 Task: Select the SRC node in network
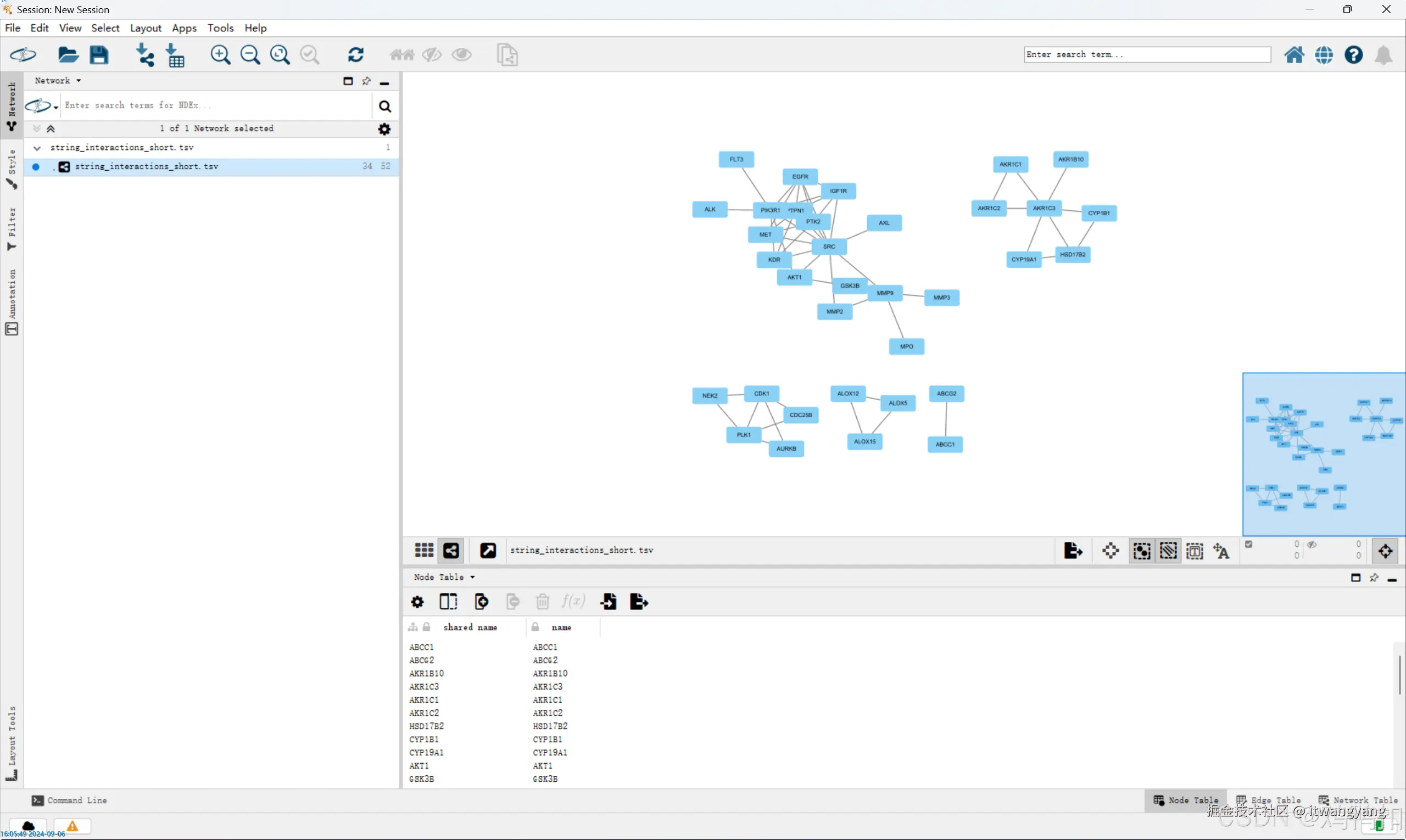click(829, 246)
